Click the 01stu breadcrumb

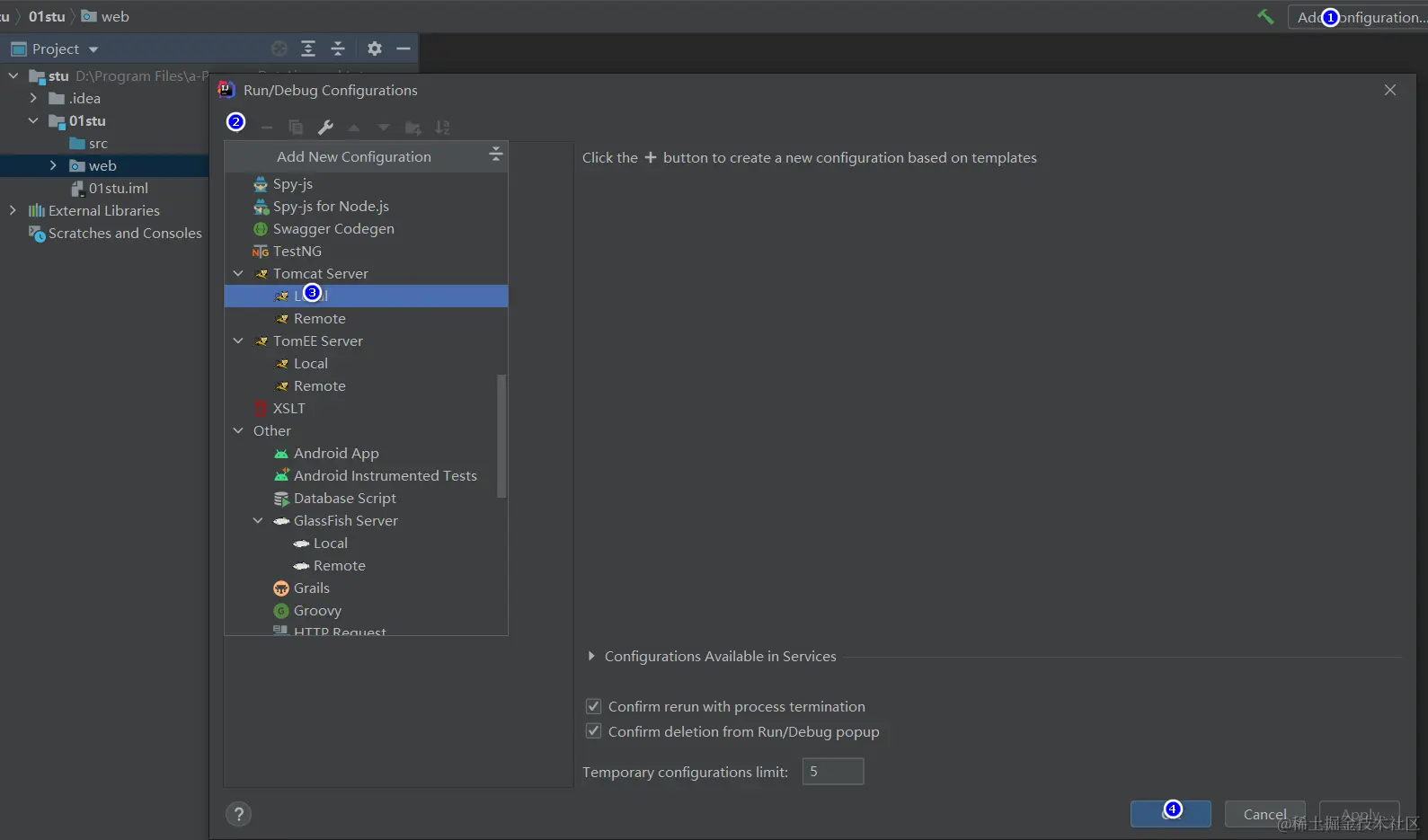(47, 16)
